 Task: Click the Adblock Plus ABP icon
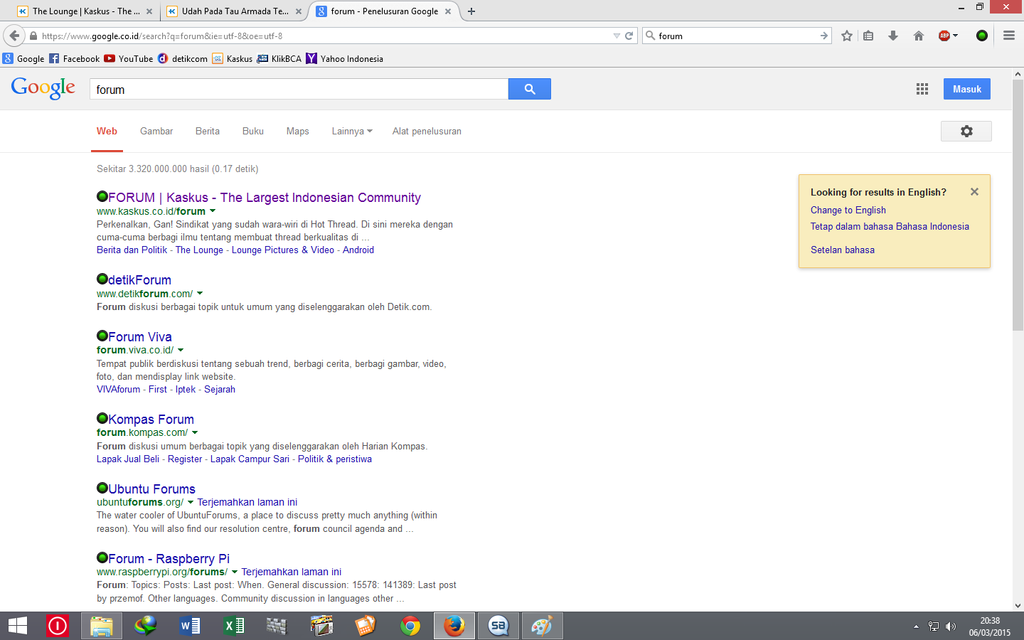point(944,36)
